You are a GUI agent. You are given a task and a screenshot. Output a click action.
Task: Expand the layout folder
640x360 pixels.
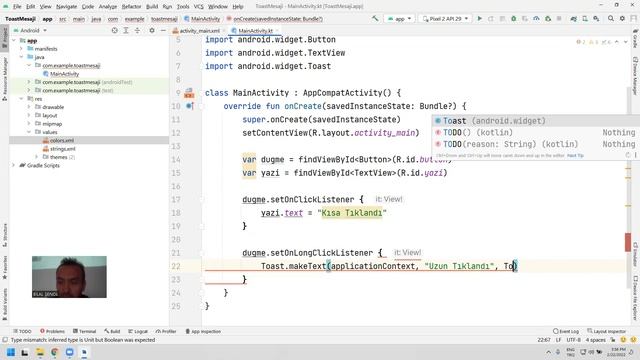tap(29, 116)
